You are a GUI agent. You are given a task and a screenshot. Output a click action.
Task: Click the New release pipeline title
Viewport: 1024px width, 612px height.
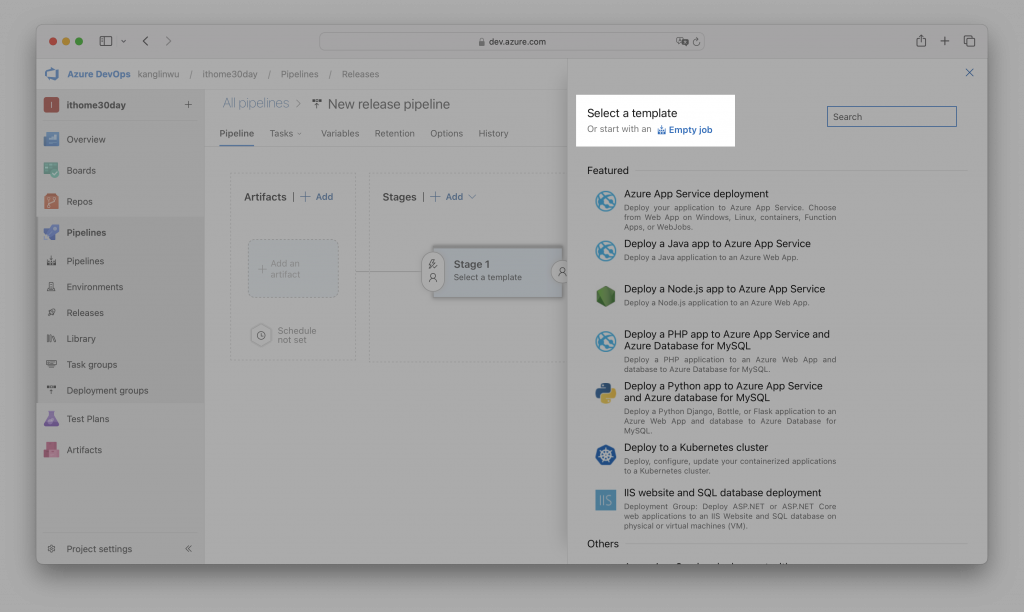tap(389, 104)
